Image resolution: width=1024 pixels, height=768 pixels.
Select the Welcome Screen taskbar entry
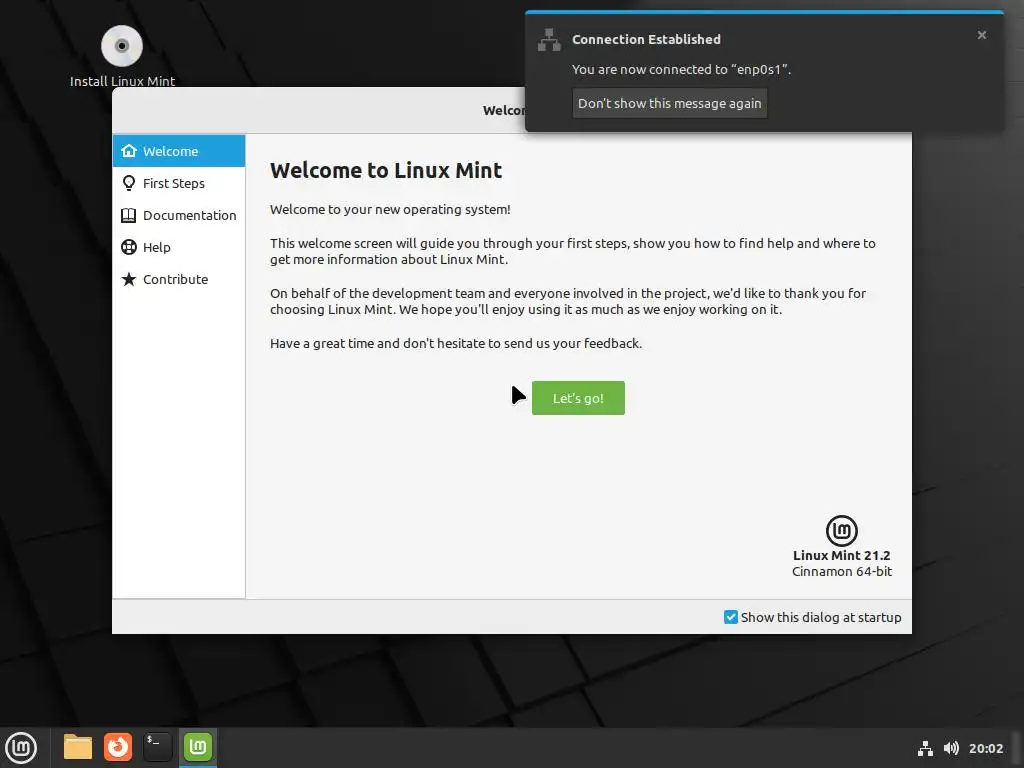[x=198, y=747]
